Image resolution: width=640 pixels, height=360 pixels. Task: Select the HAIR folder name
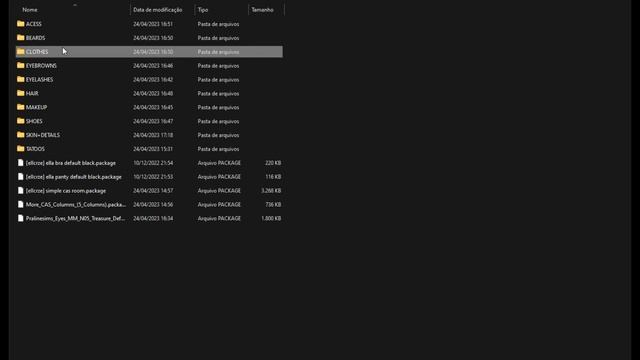pos(32,93)
